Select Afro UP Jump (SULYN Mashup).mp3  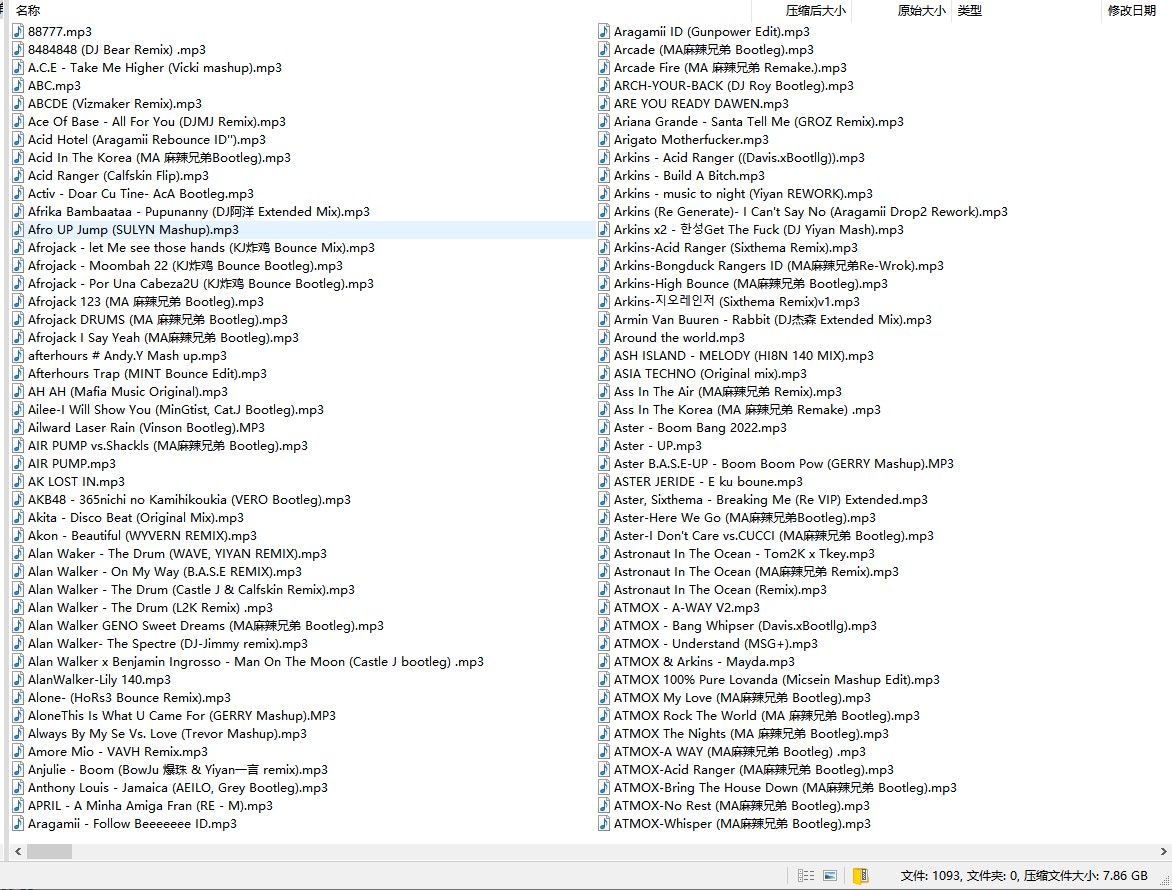[133, 229]
